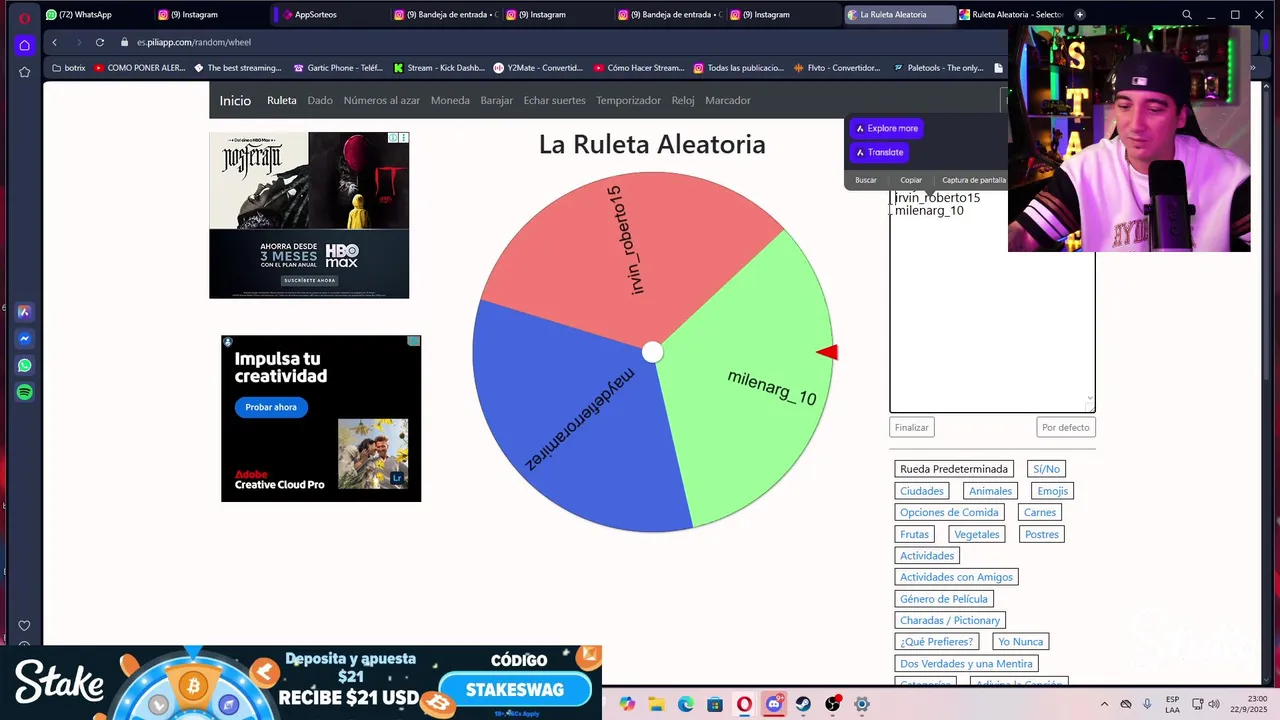Viewport: 1280px width, 720px height.
Task: Click Probar ahora in Adobe ad
Action: (271, 407)
